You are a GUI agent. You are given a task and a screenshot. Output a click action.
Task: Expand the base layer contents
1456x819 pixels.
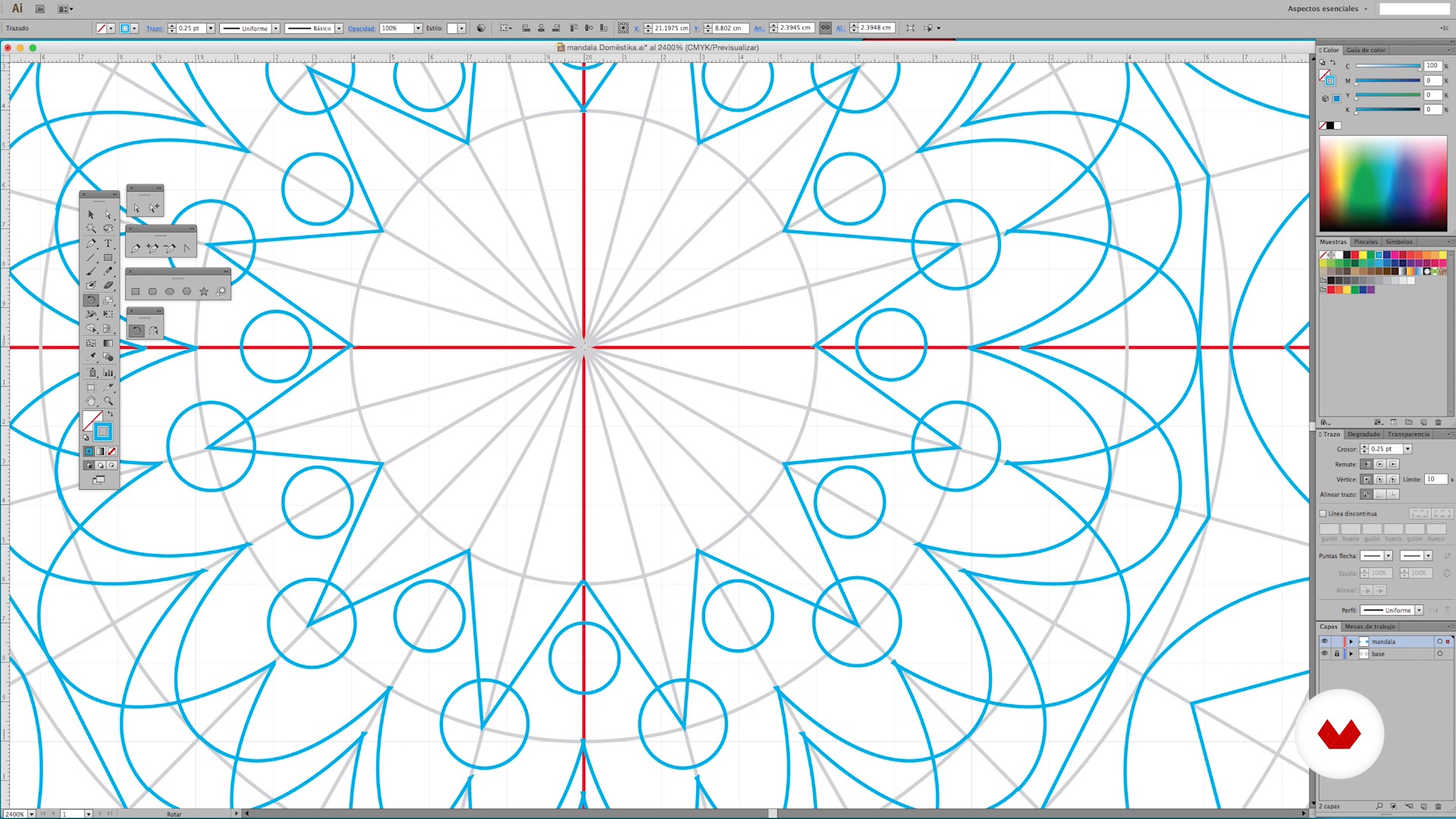1351,654
